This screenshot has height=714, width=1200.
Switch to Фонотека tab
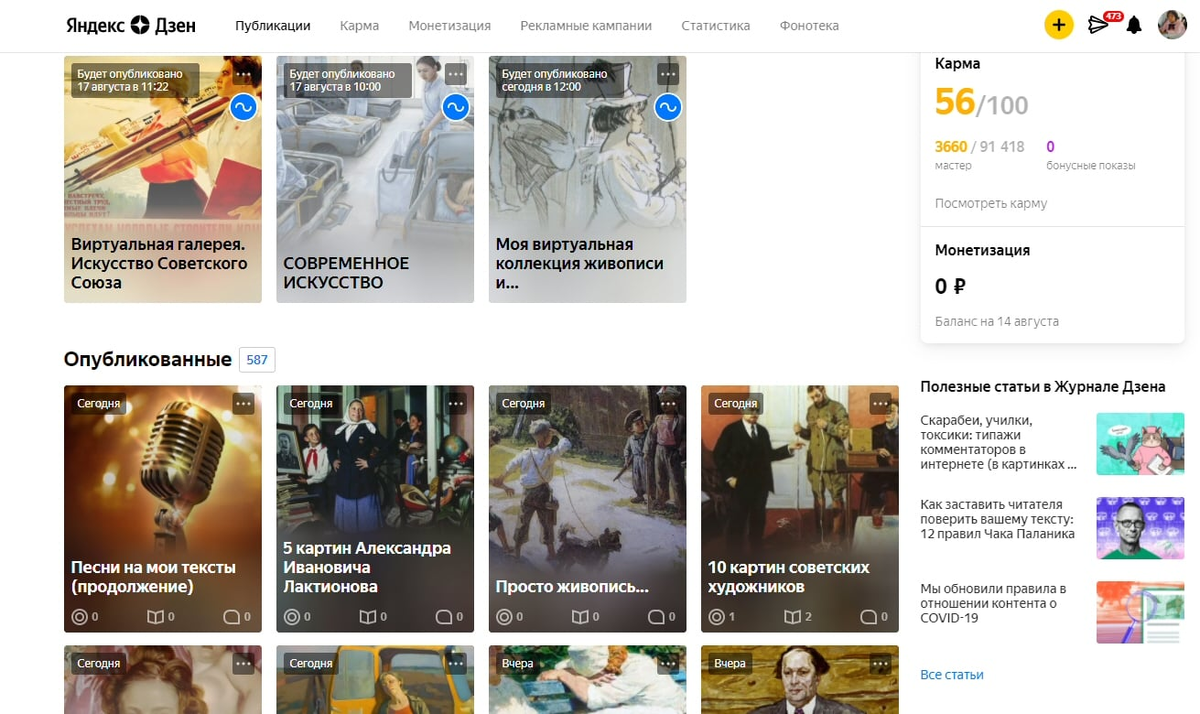click(x=809, y=26)
